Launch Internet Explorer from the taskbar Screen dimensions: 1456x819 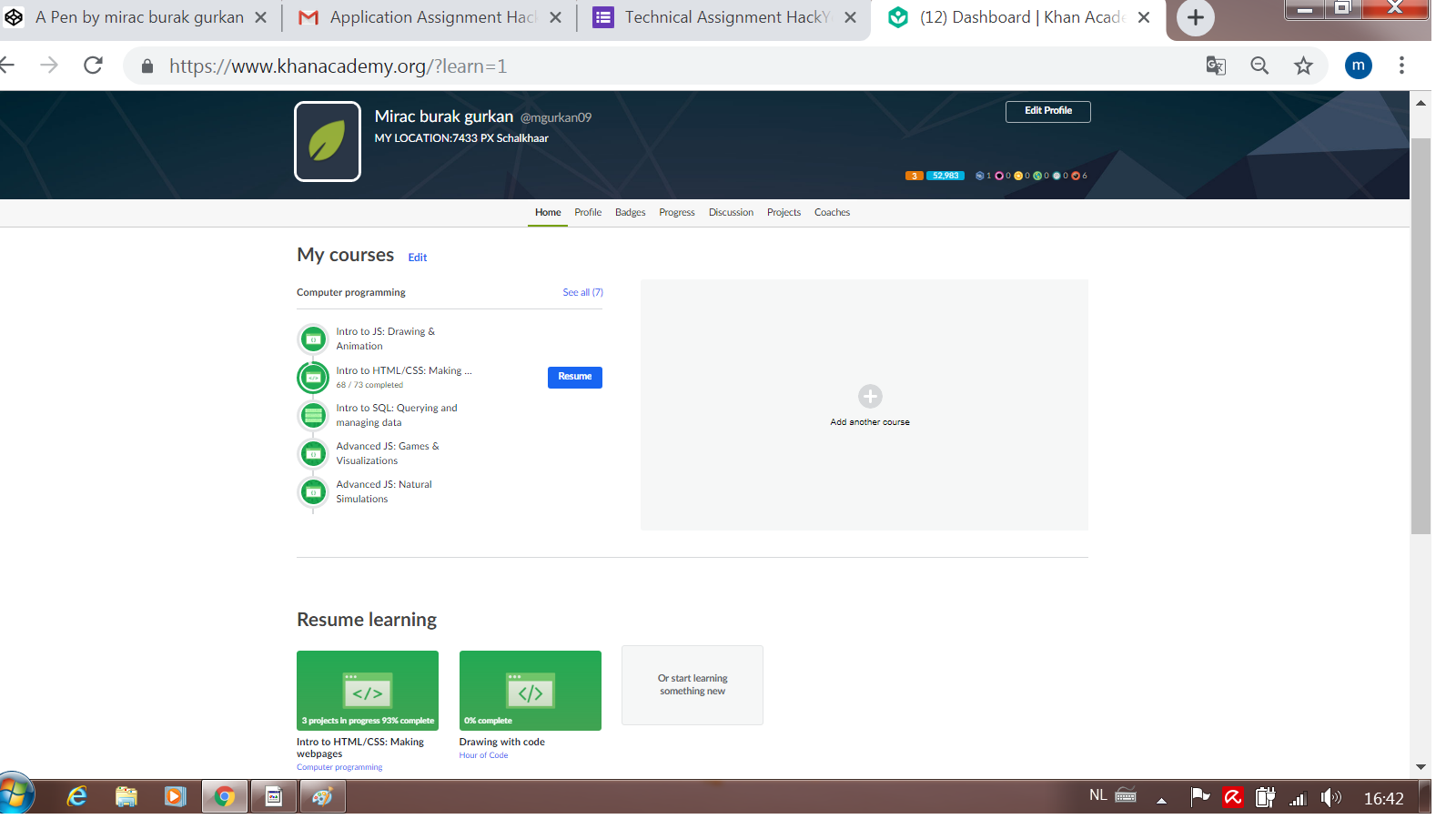(77, 797)
